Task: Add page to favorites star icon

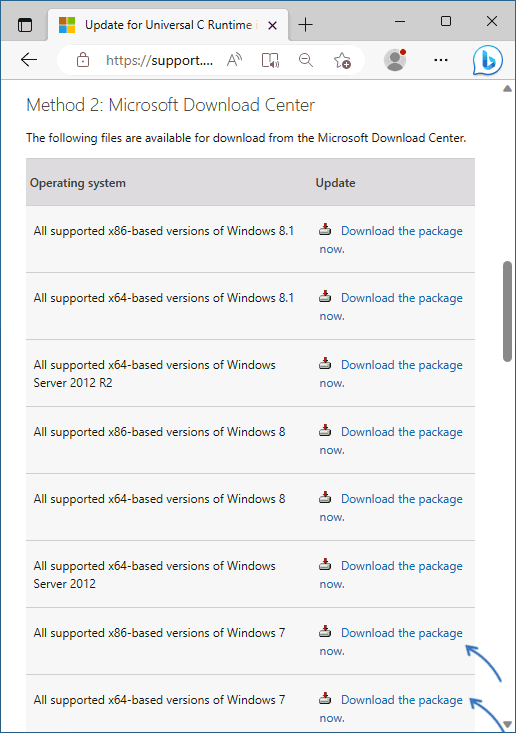Action: pyautogui.click(x=342, y=60)
